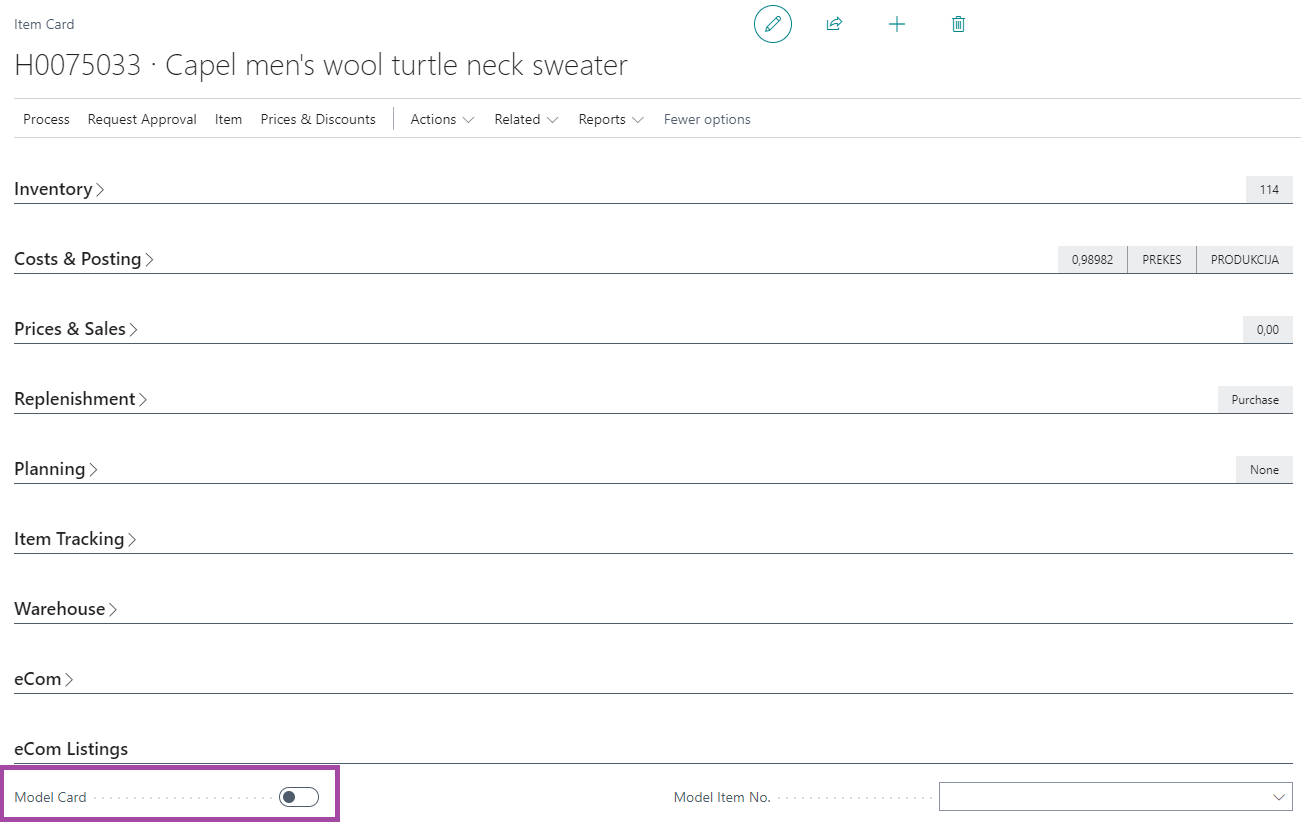Expand the Planning section
The width and height of the screenshot is (1301, 833).
pos(56,469)
